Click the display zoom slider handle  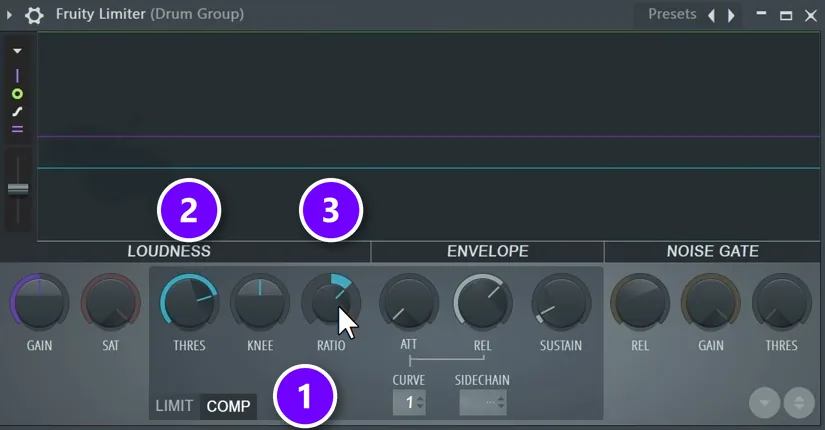(x=18, y=189)
